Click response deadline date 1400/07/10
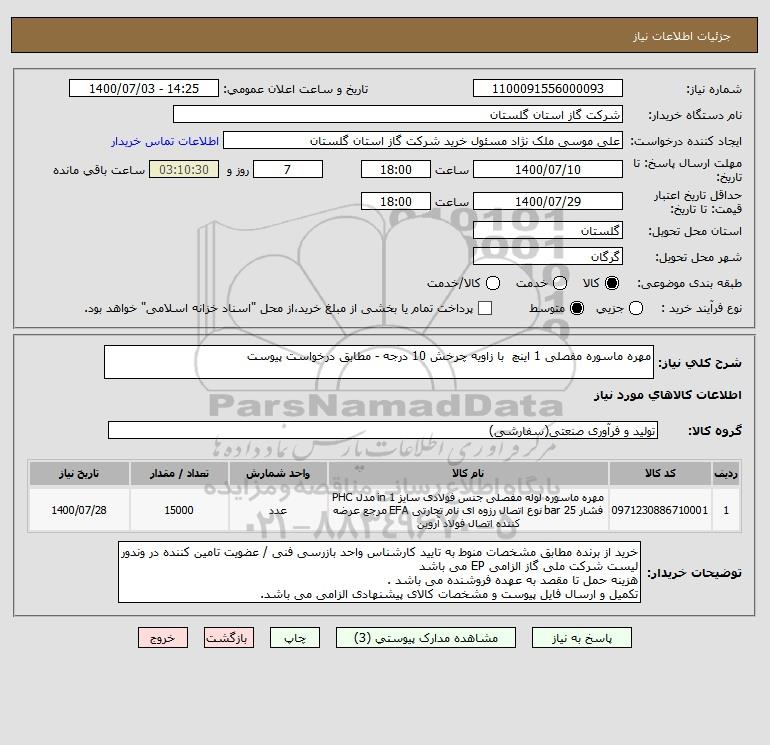The image size is (770, 745). pos(548,169)
